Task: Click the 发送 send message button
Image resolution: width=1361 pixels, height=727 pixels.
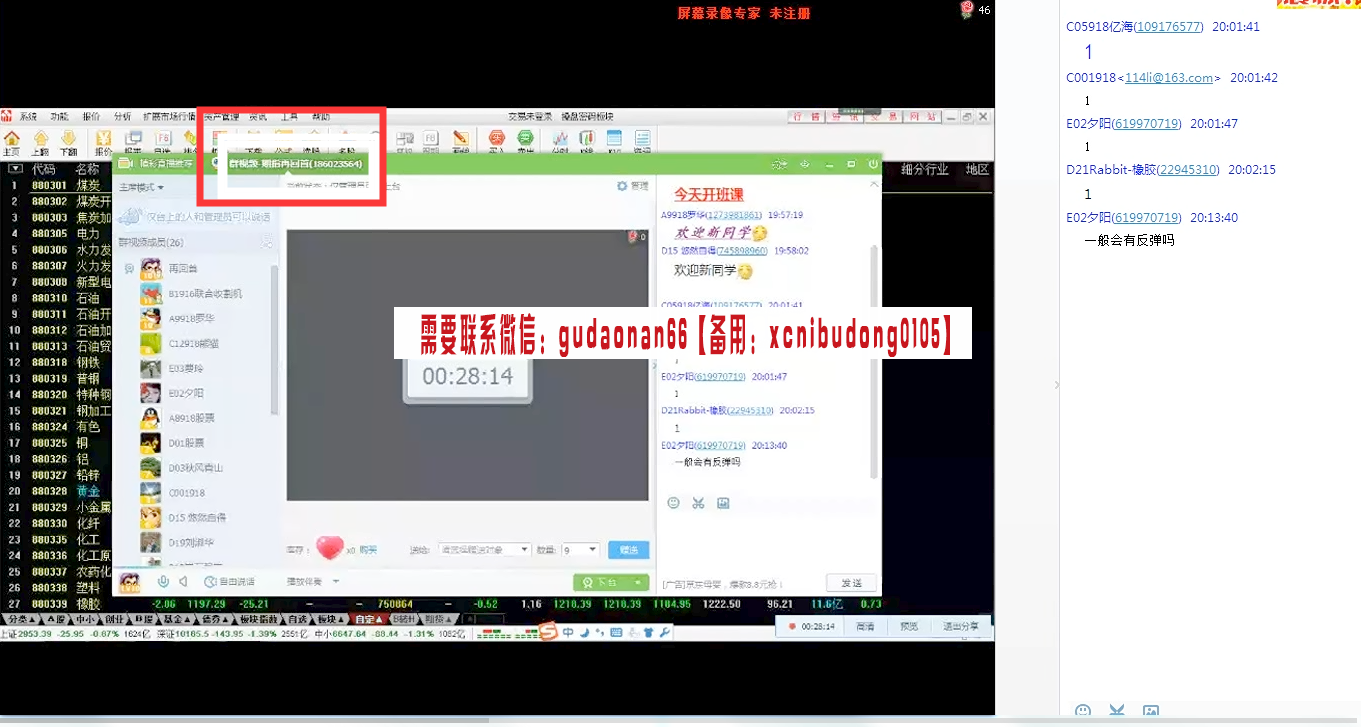Action: point(851,583)
